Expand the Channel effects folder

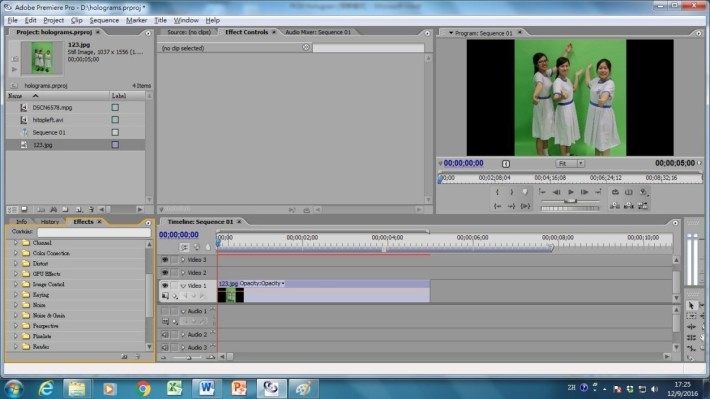(x=15, y=243)
